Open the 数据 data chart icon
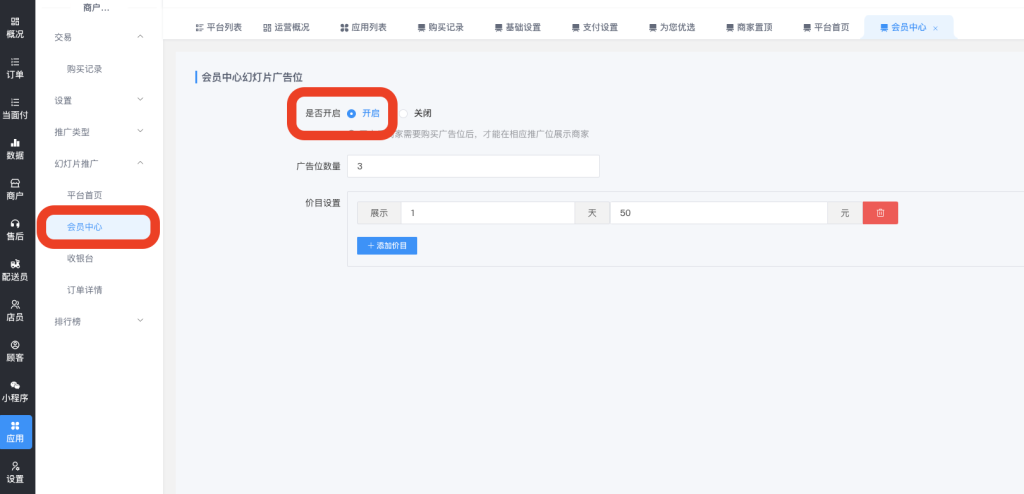 tap(15, 149)
